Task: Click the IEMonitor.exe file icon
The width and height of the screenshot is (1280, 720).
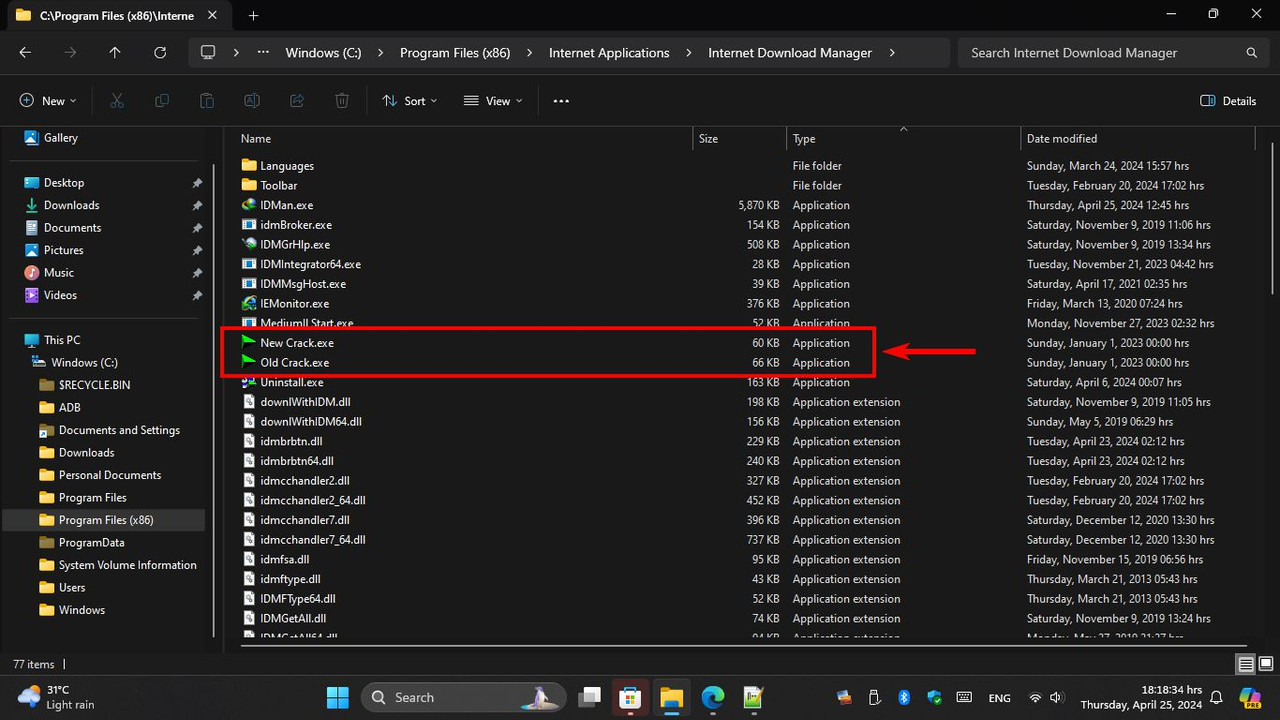Action: coord(249,303)
